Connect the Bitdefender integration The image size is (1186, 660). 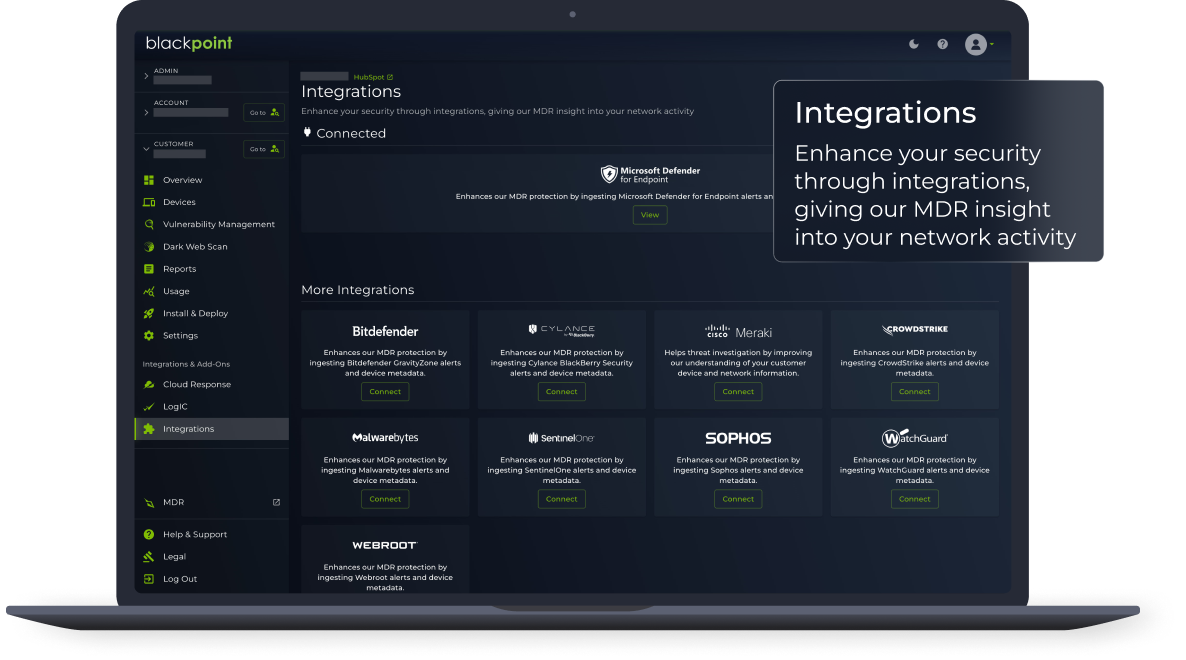(x=385, y=392)
